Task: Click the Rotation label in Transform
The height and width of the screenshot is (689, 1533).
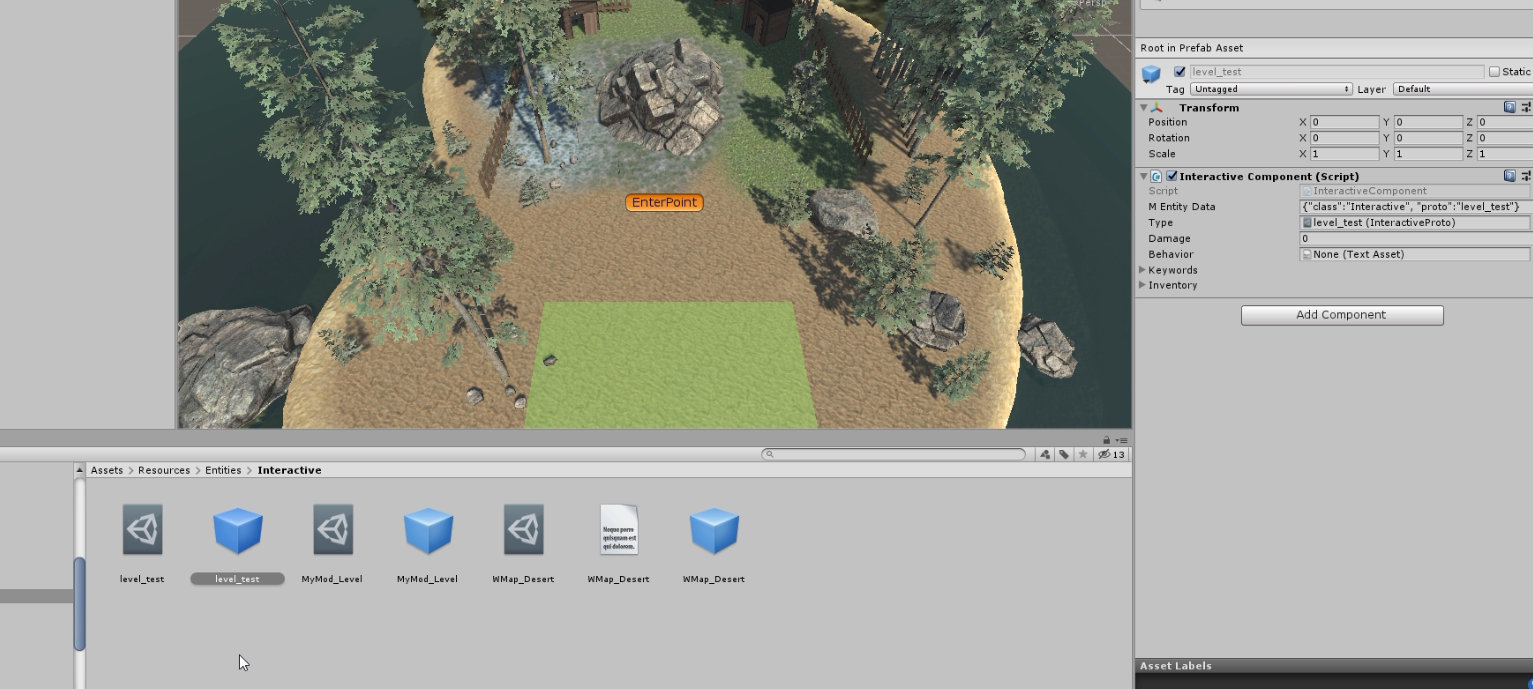Action: [1169, 138]
